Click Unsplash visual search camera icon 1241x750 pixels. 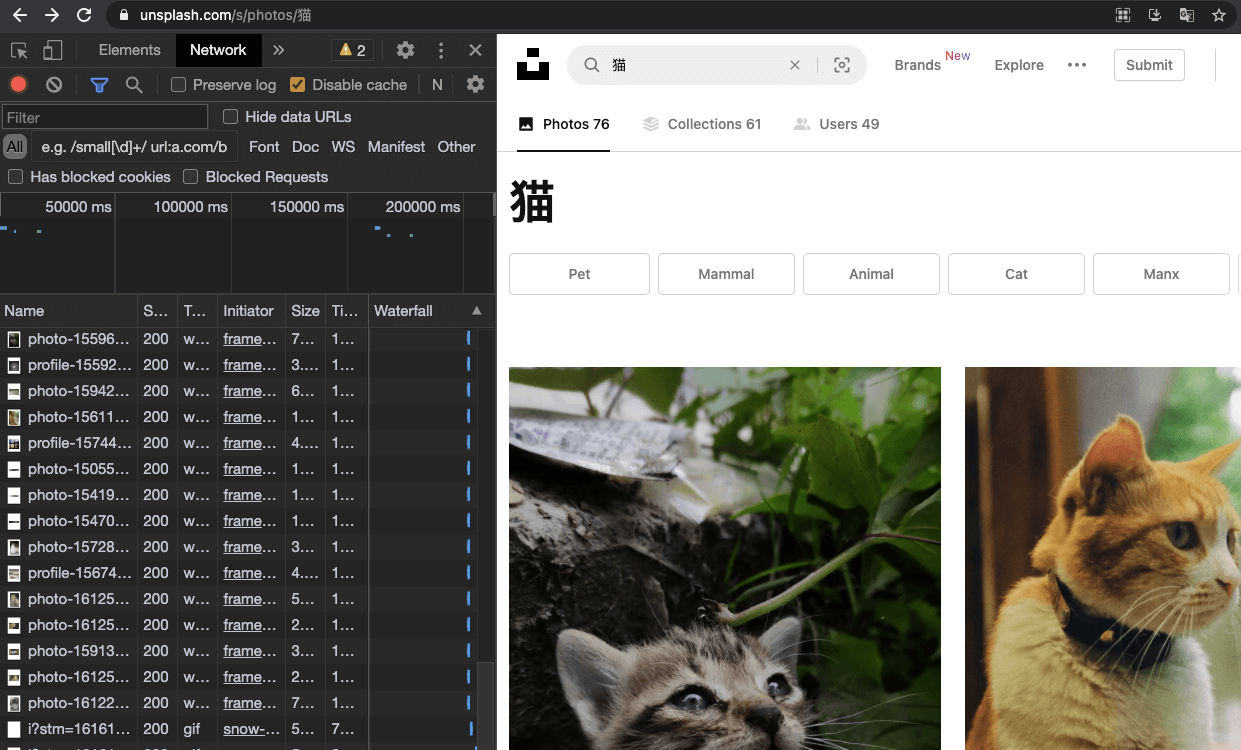pos(842,65)
